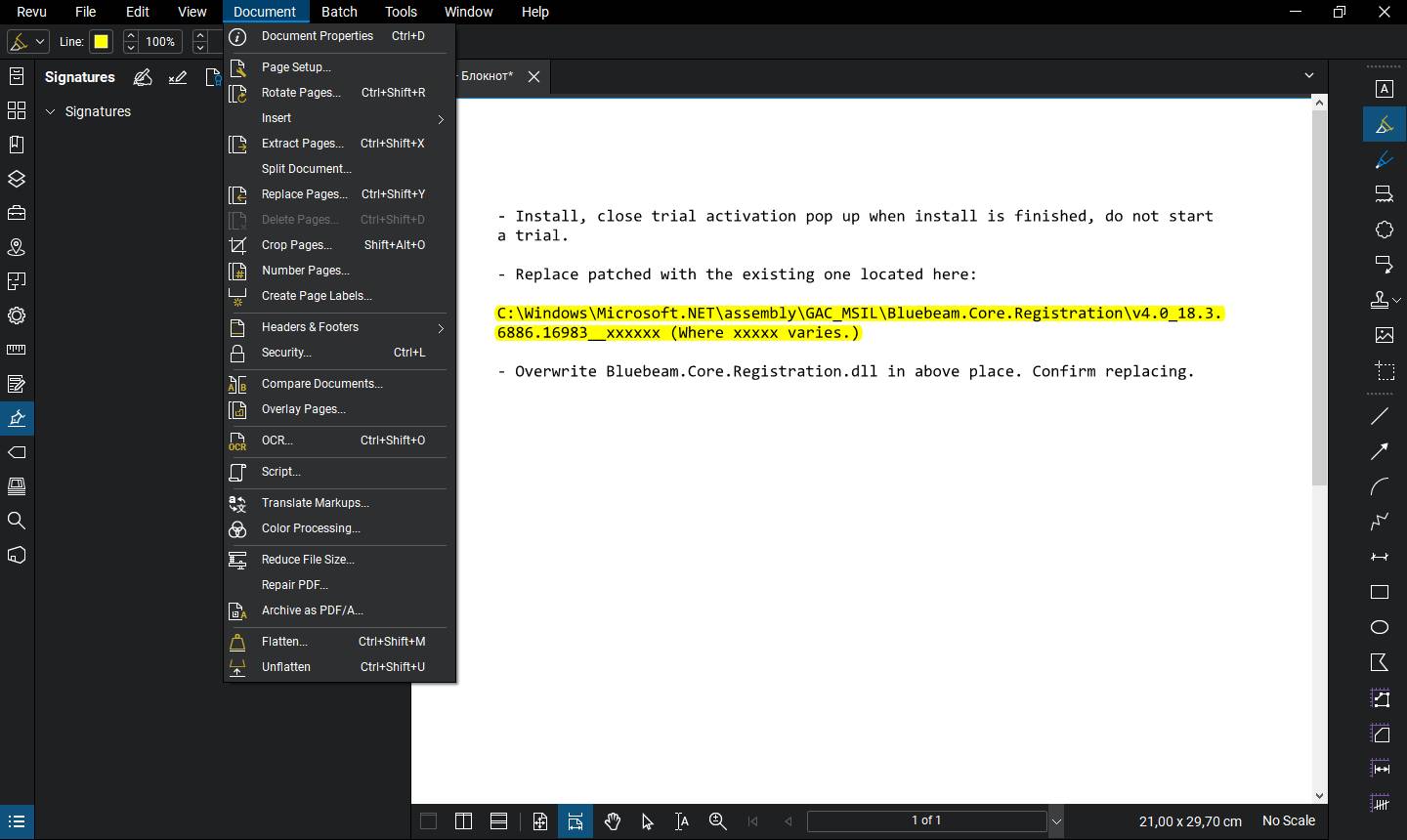Image resolution: width=1407 pixels, height=840 pixels.
Task: Select Text Box tool in right toolbar
Action: [x=1385, y=89]
